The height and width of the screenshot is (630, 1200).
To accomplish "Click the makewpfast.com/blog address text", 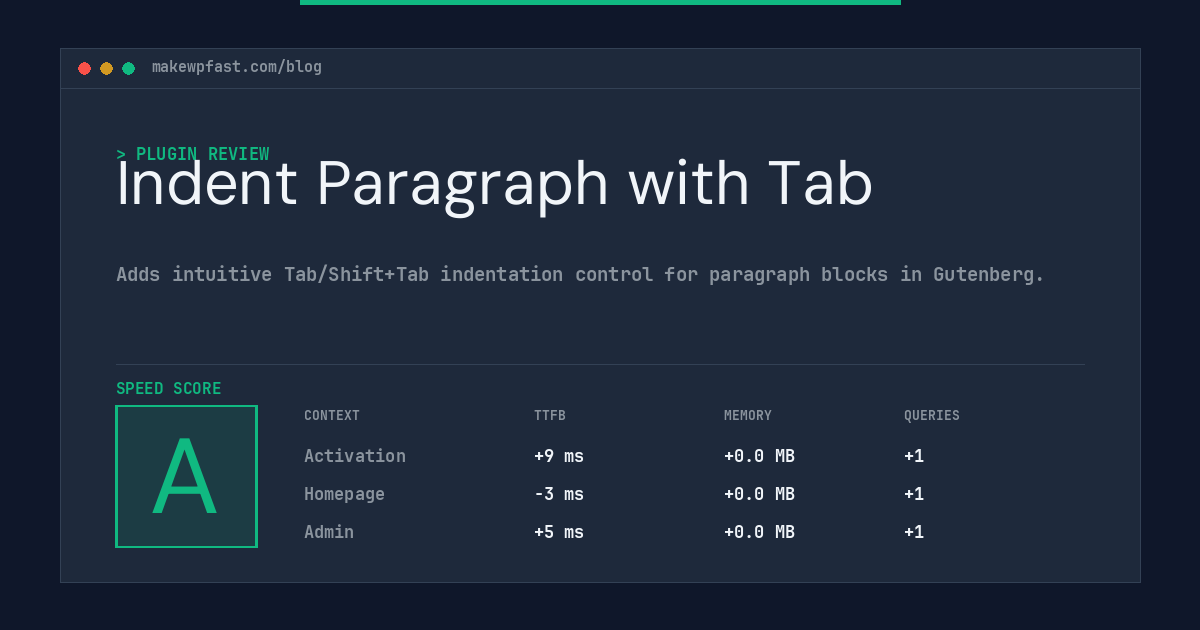I will 237,67.
